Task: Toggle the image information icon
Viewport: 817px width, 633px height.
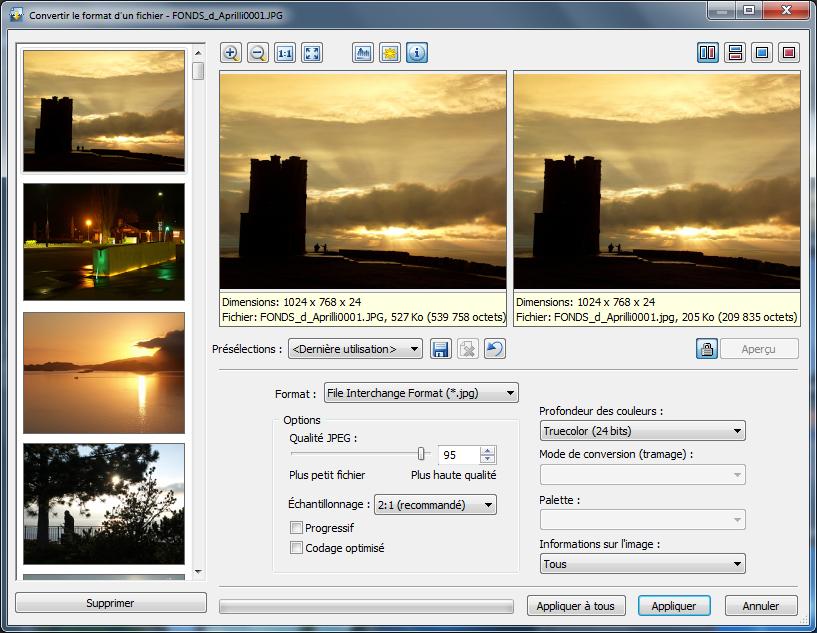Action: click(x=417, y=53)
